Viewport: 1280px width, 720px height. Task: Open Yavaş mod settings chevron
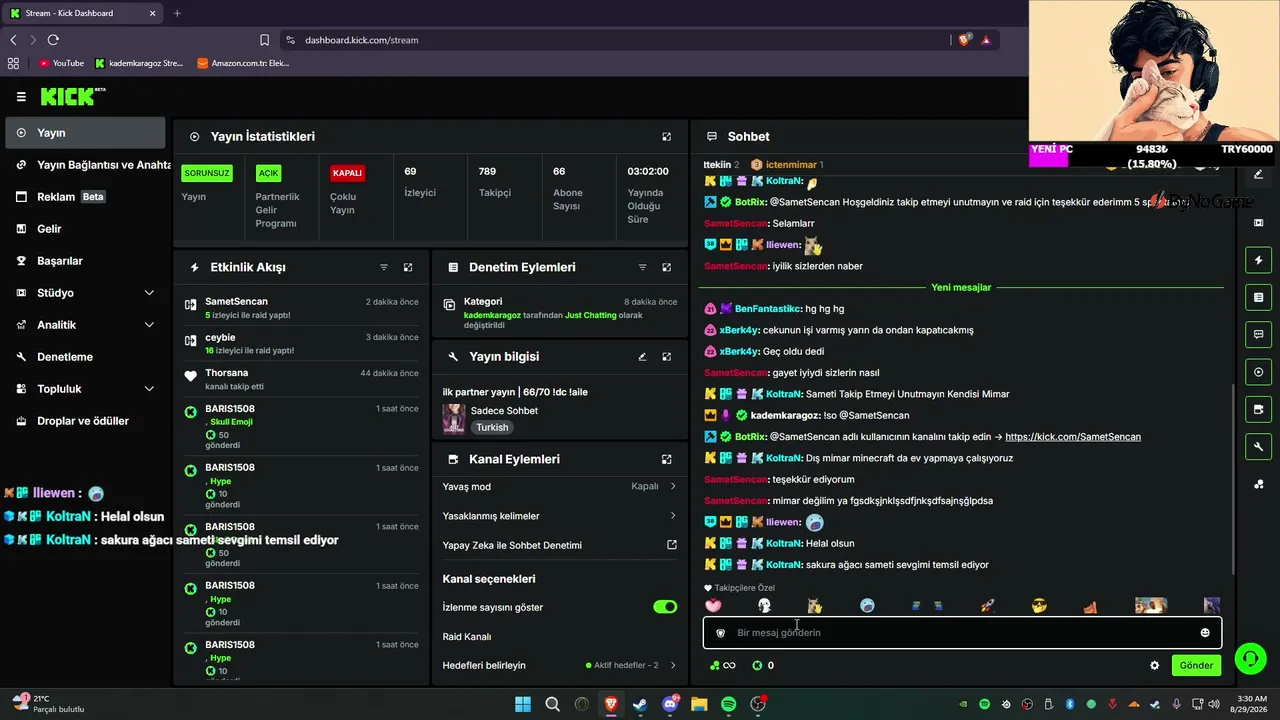673,486
